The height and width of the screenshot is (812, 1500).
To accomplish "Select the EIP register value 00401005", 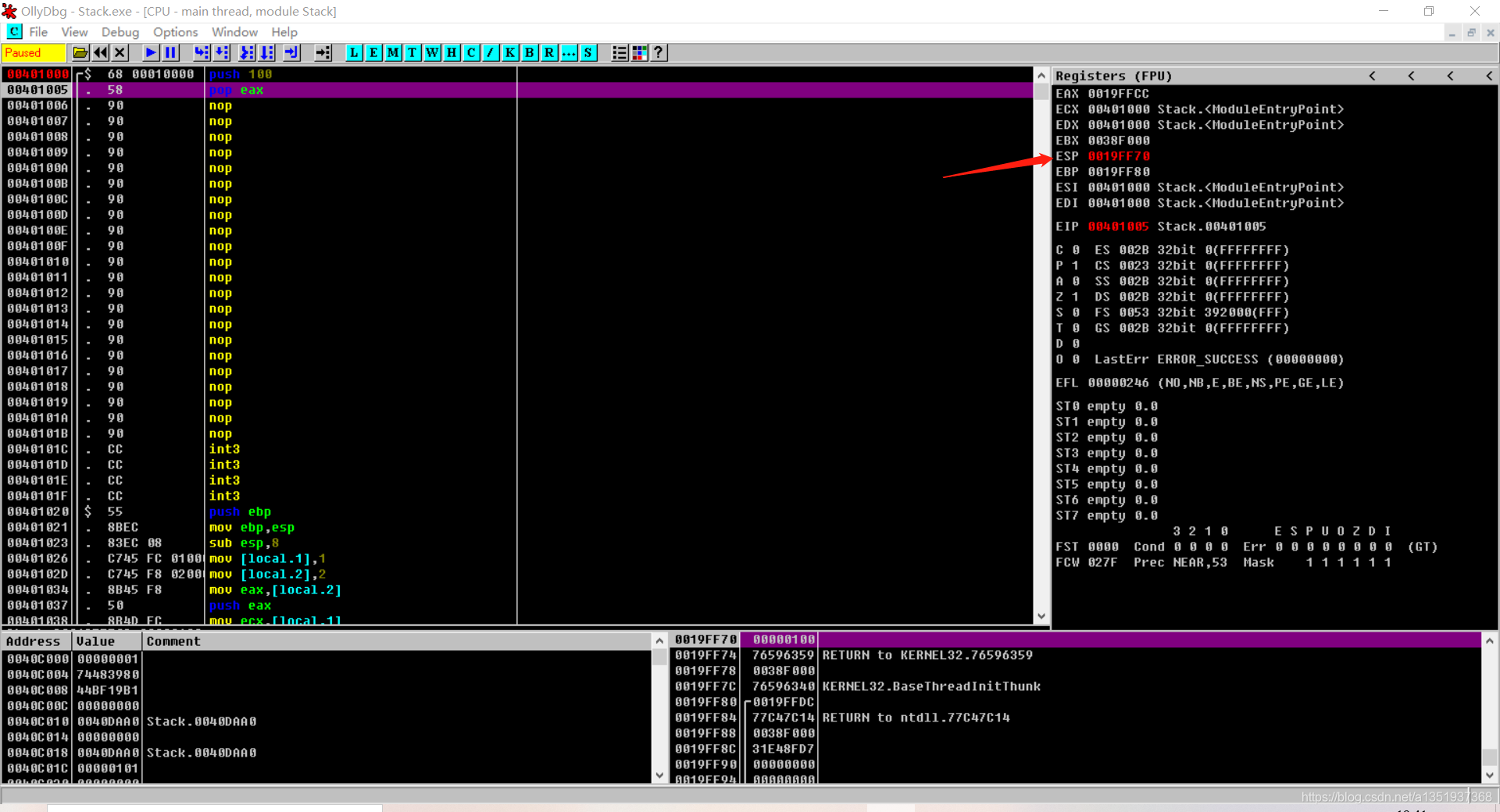I will pos(1119,226).
